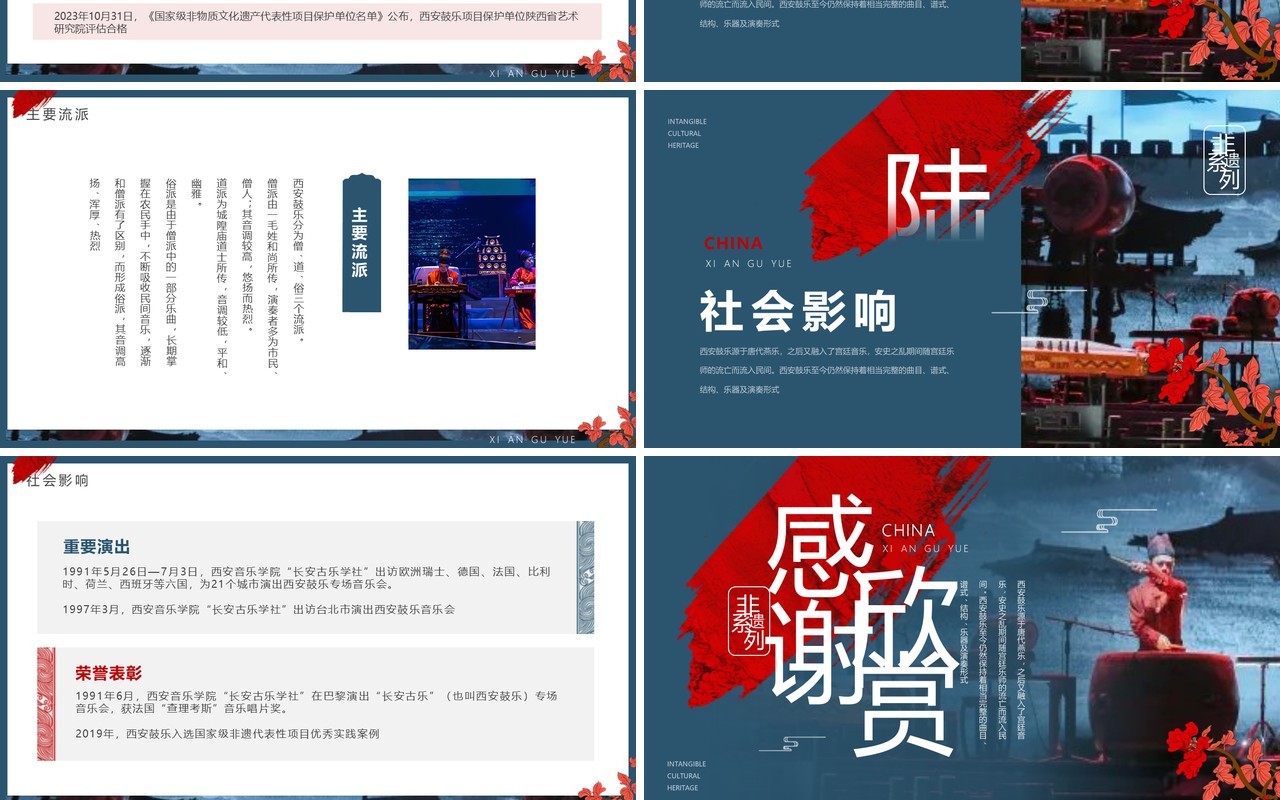Click INTANGIBLE CULTURAL HERITAGE text on 陆 slide
Viewport: 1280px width, 800px height.
(x=687, y=133)
